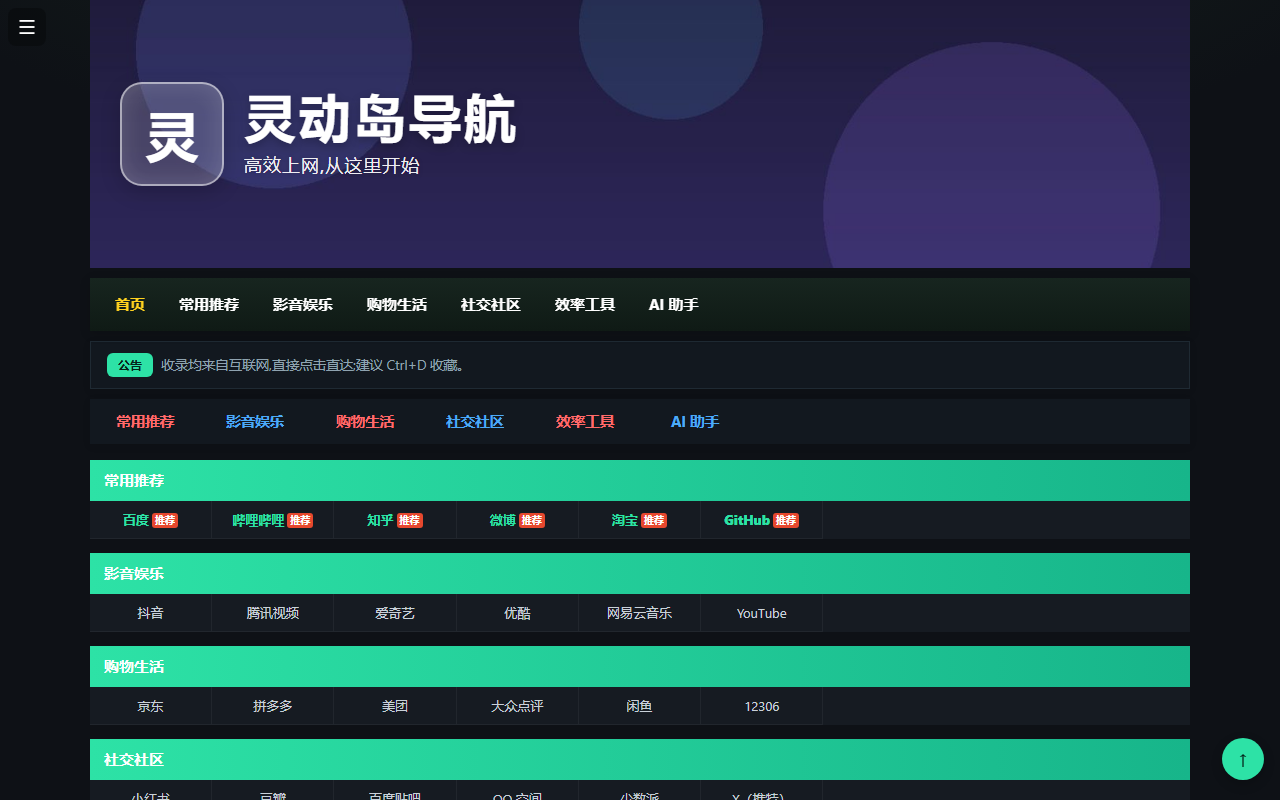
Task: Click the announcement text about Ctrl+D 收藏
Action: 313,365
